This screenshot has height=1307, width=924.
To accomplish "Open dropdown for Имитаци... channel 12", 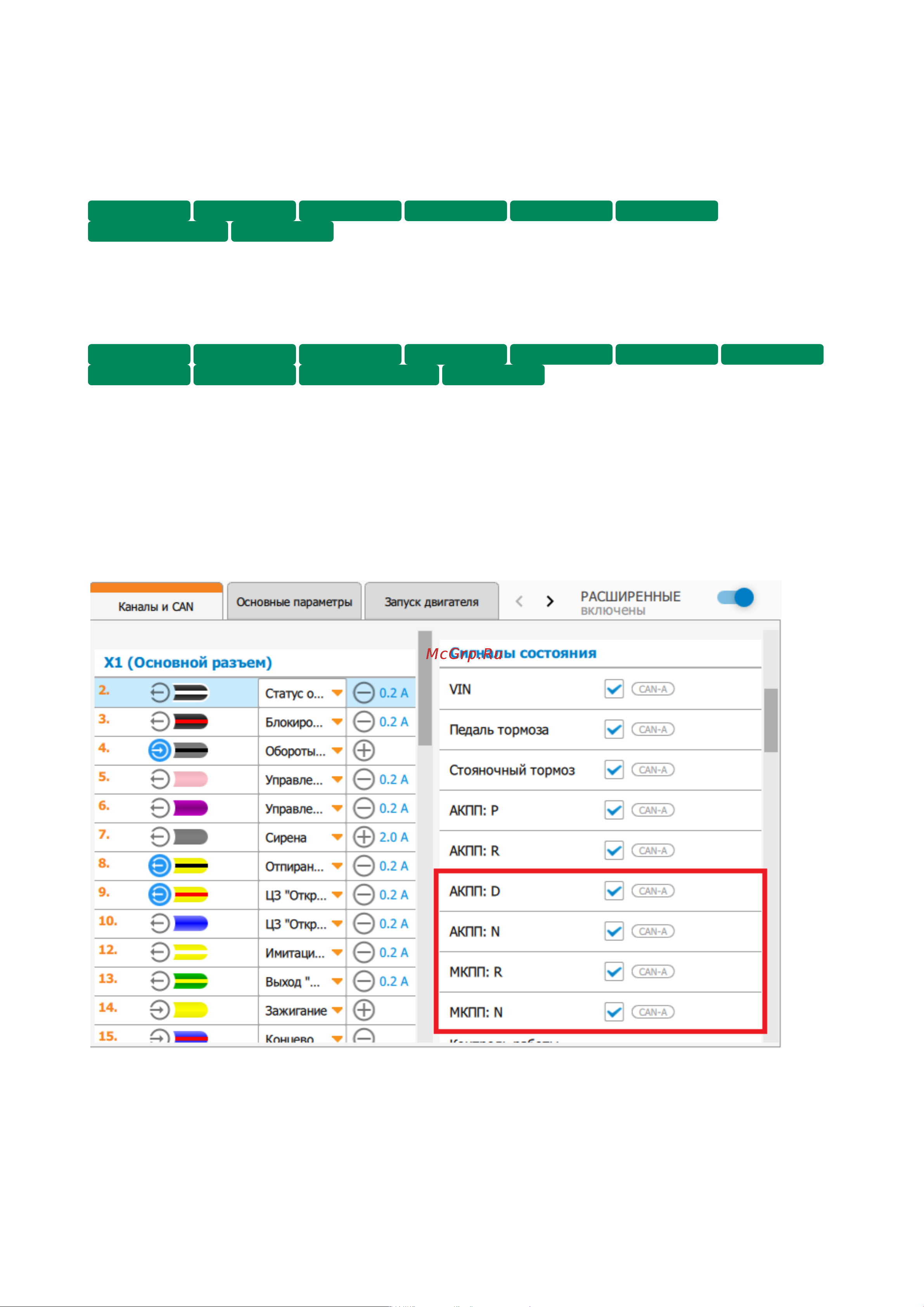I will point(337,953).
